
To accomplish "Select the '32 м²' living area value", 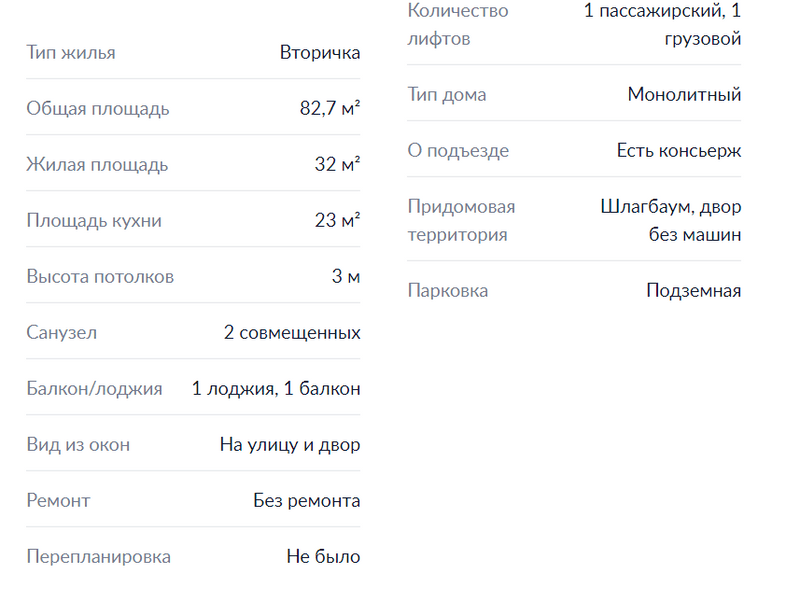I will click(337, 165).
